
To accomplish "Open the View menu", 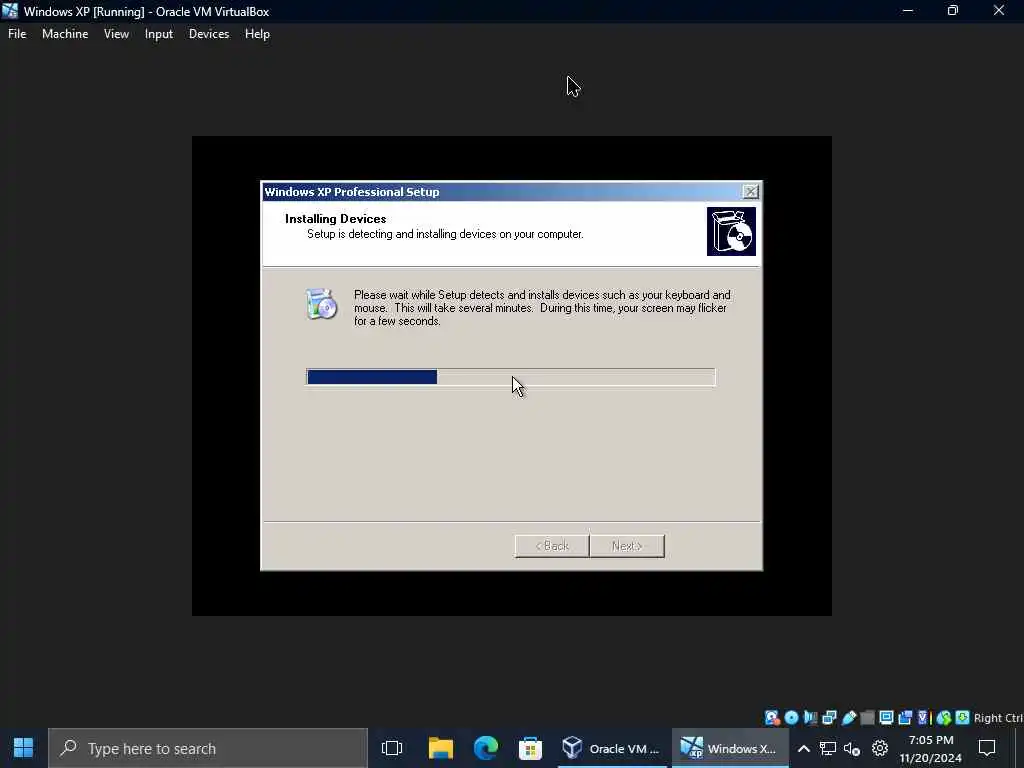I will tap(116, 34).
